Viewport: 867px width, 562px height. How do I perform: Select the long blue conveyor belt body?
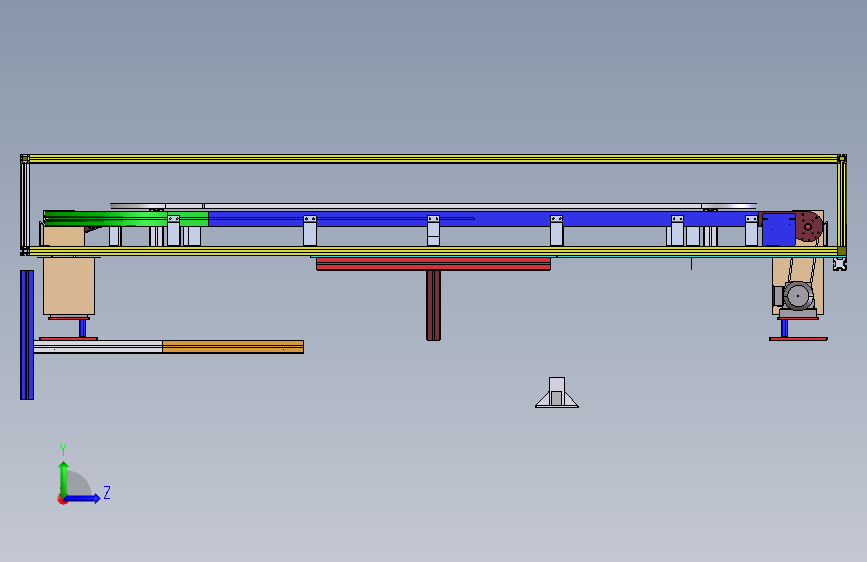(482, 219)
